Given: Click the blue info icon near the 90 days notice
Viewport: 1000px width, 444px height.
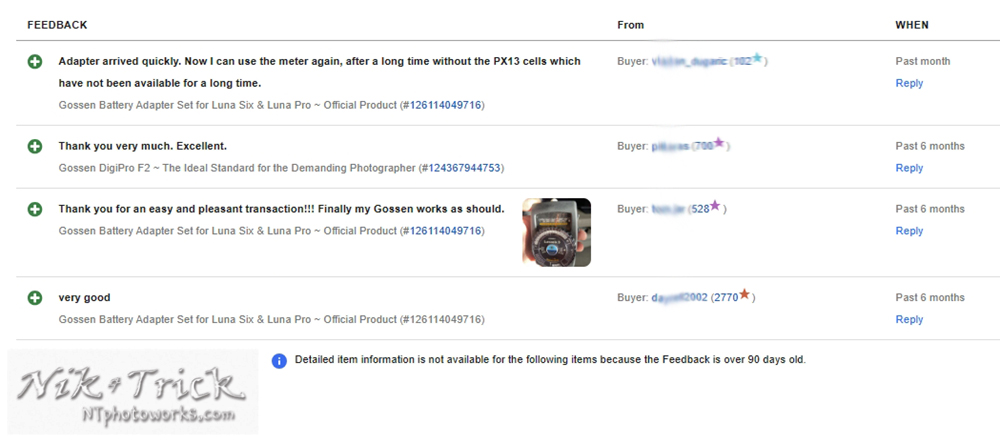Looking at the screenshot, I should coord(279,360).
